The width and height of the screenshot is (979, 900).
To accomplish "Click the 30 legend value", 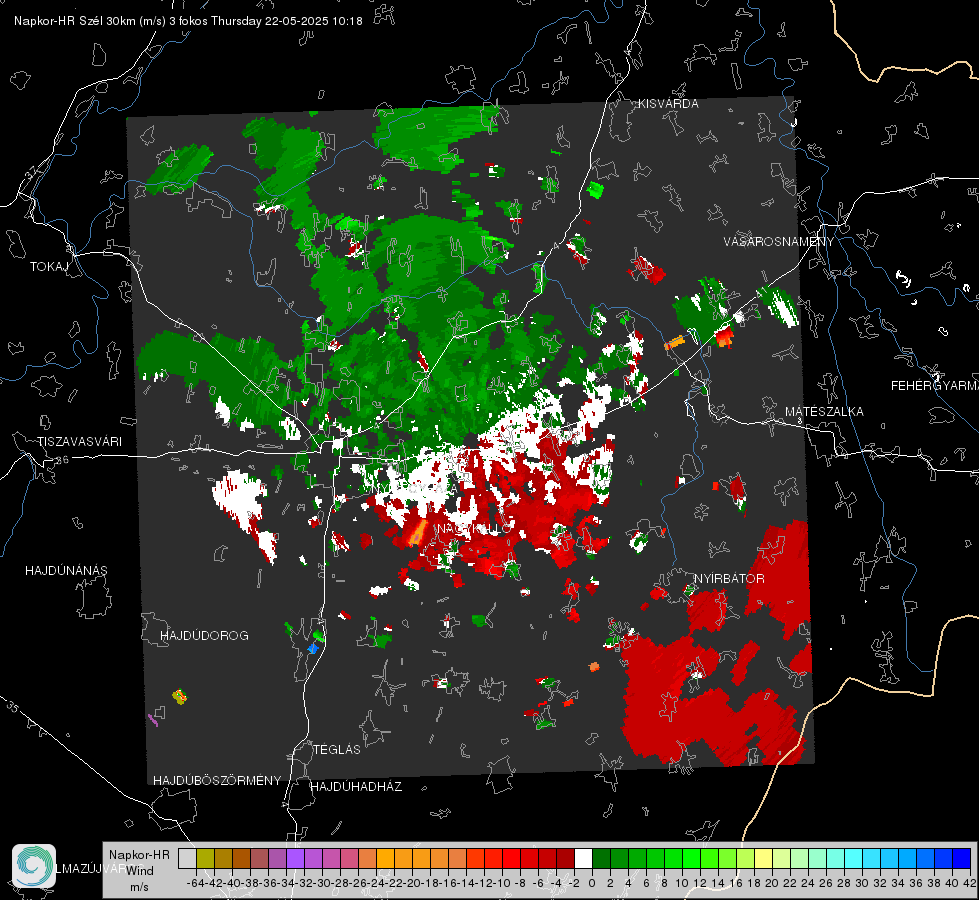I will (x=862, y=883).
